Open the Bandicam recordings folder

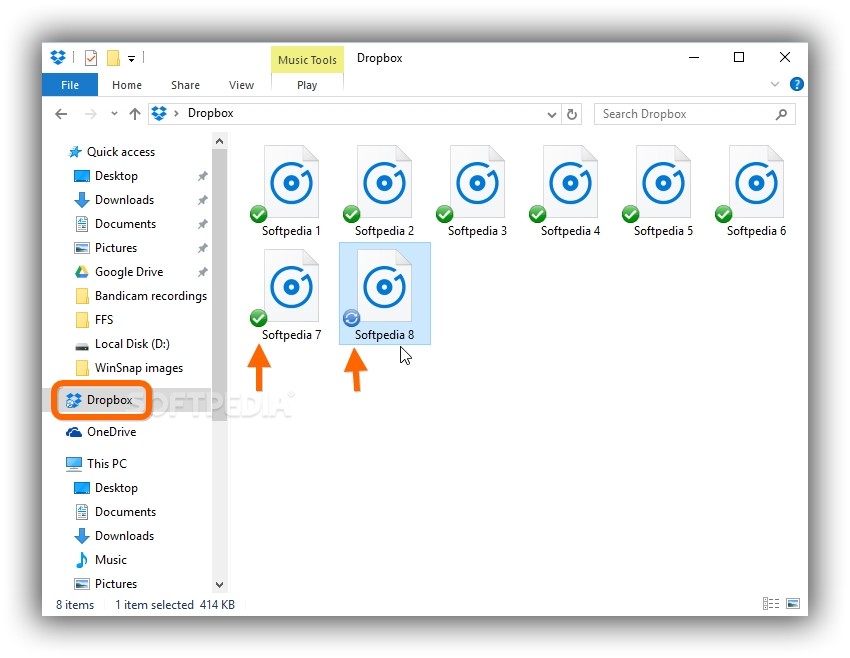[x=150, y=295]
